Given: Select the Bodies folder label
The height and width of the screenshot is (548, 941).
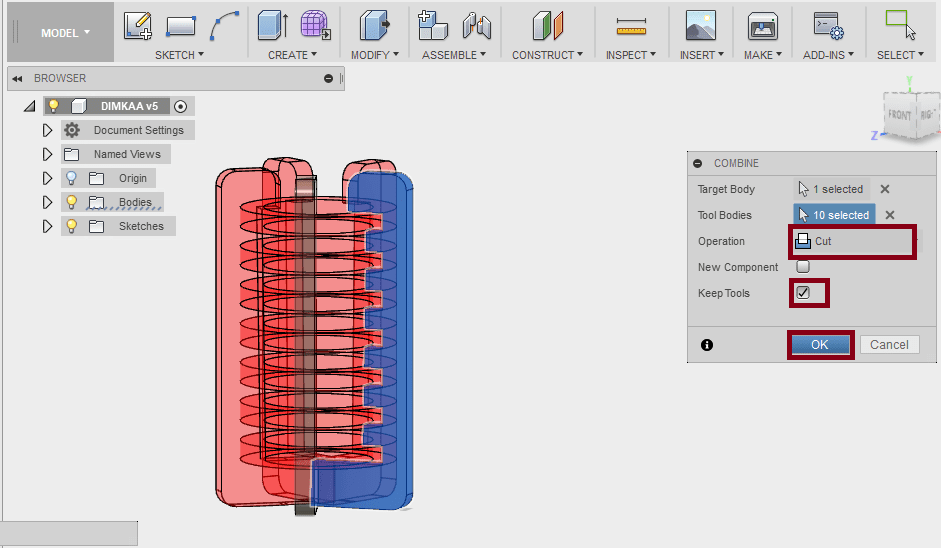Looking at the screenshot, I should click(135, 202).
